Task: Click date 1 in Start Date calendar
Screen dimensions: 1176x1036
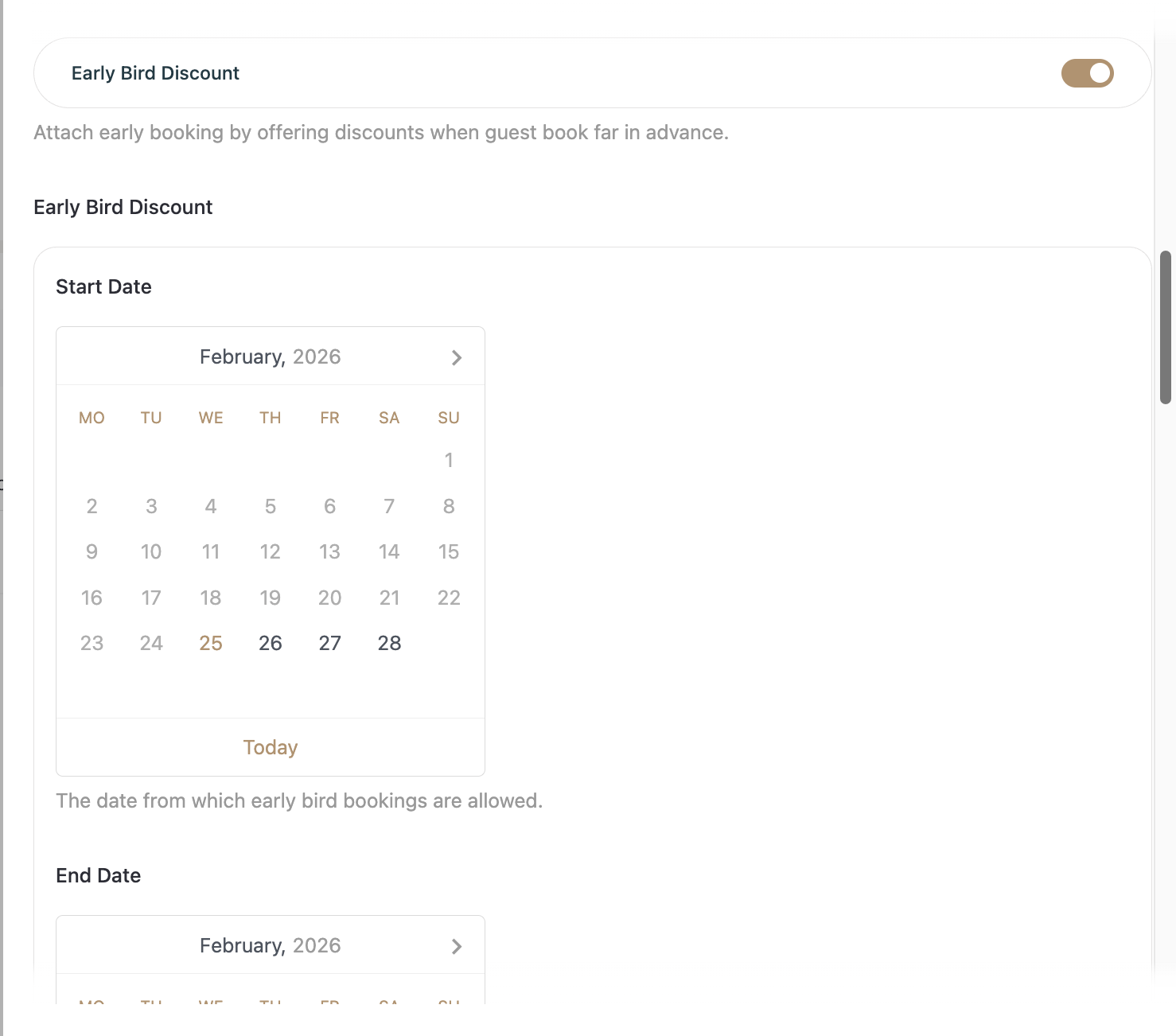Action: (x=449, y=460)
